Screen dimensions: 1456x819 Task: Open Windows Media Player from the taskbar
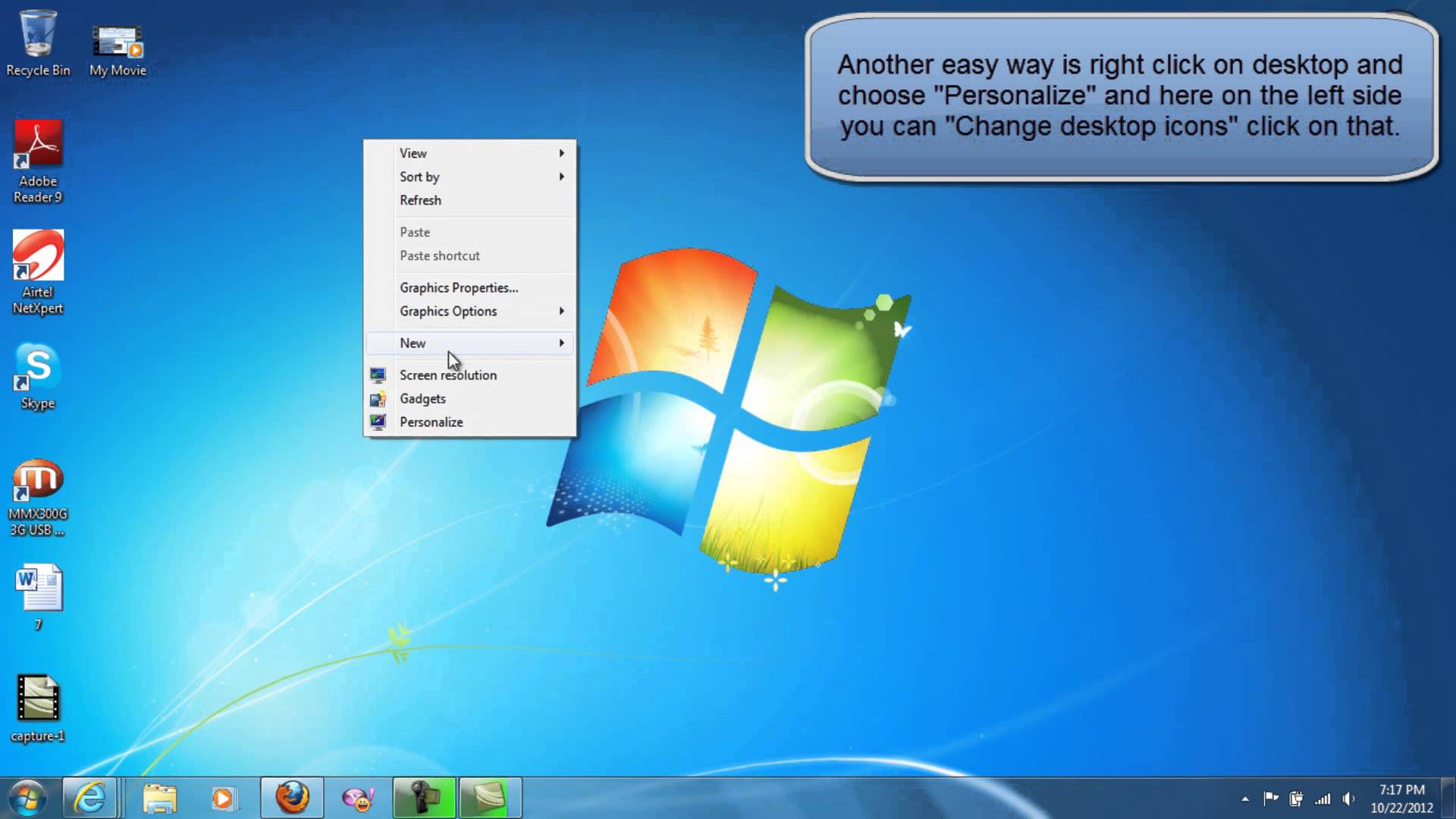coord(224,797)
